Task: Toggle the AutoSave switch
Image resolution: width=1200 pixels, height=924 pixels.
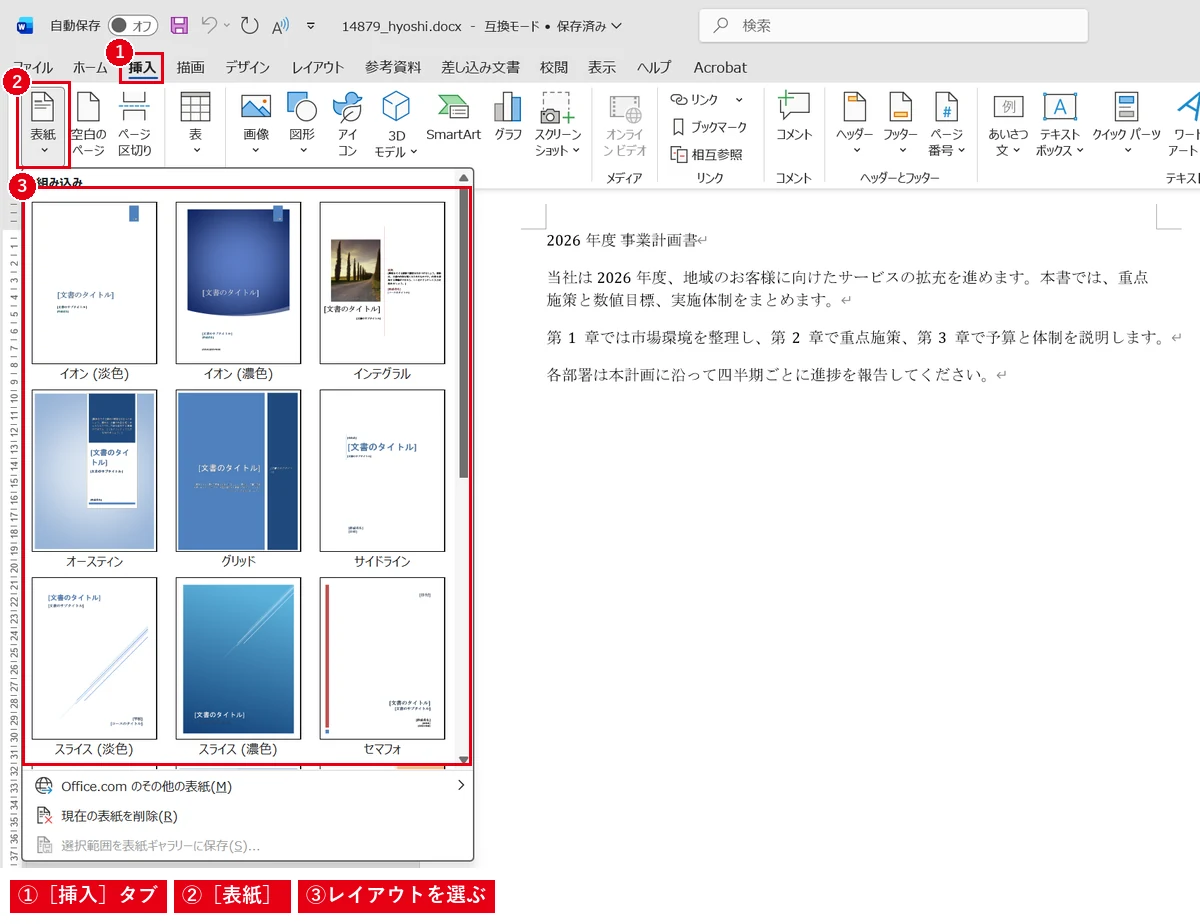Action: 132,25
